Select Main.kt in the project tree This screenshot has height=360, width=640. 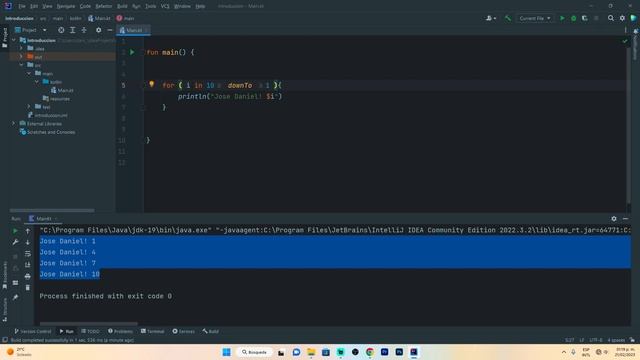[x=62, y=90]
